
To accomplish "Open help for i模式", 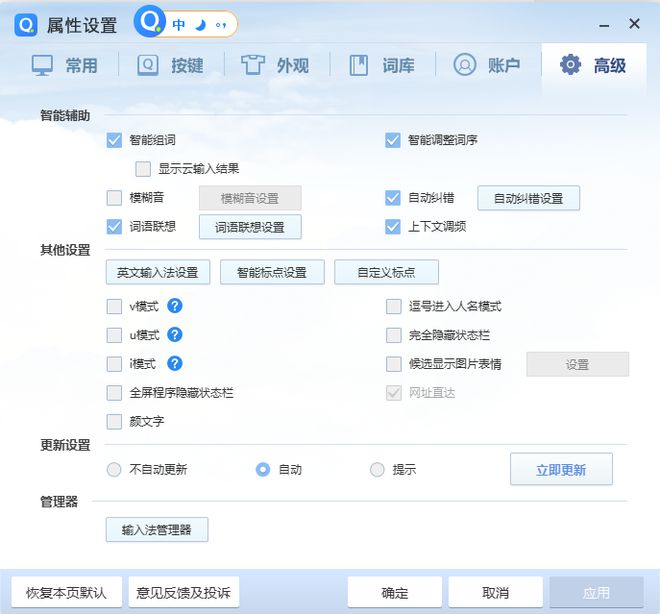I will click(174, 364).
